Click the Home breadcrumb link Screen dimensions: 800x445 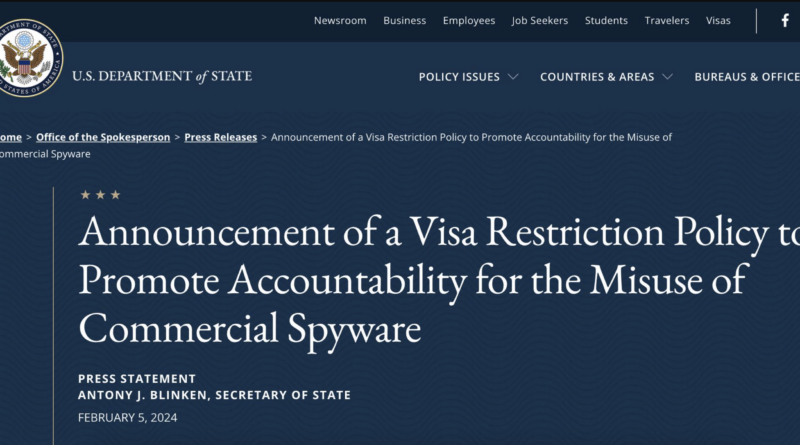(11, 137)
